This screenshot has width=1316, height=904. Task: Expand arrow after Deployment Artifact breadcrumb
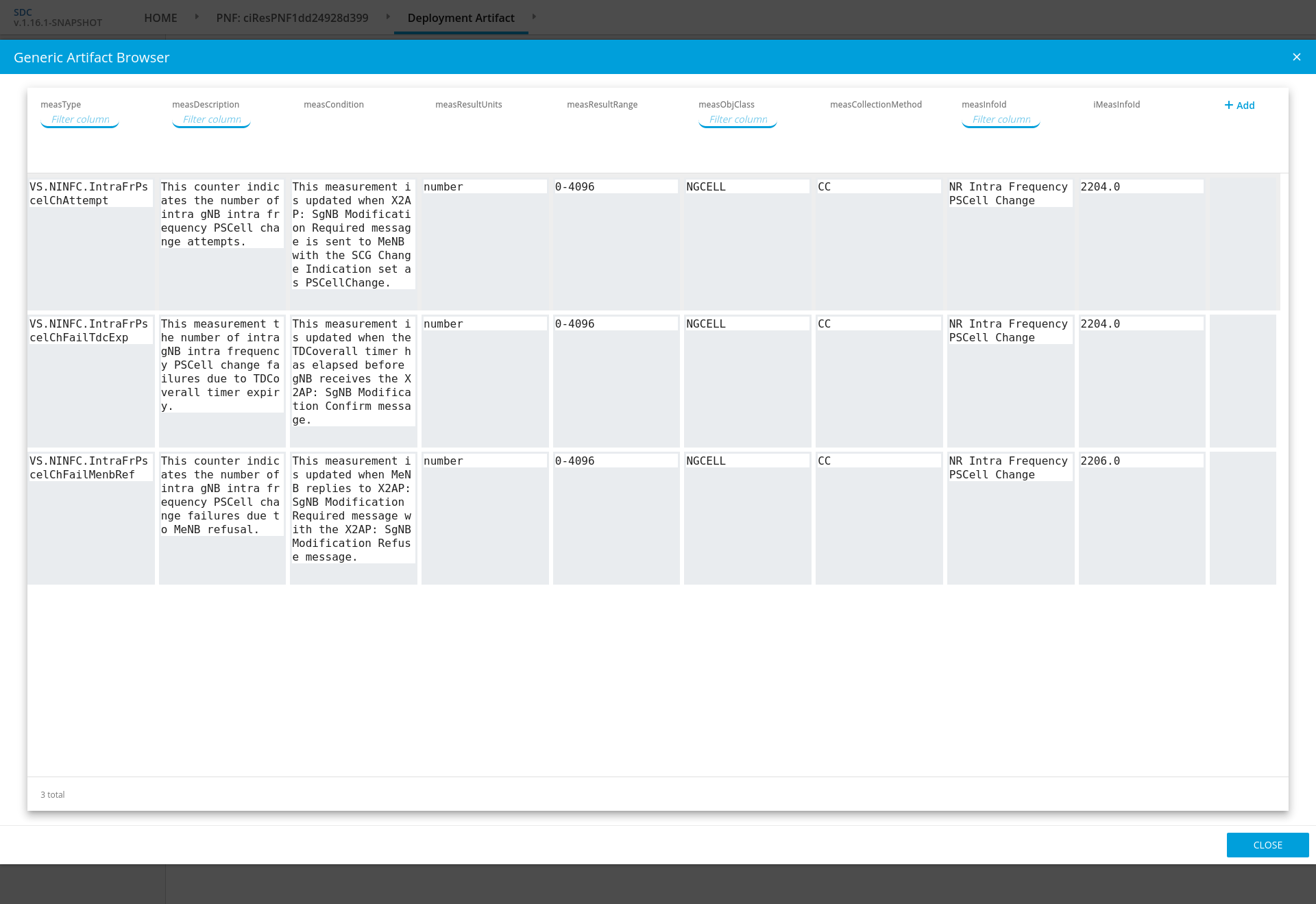click(x=534, y=16)
